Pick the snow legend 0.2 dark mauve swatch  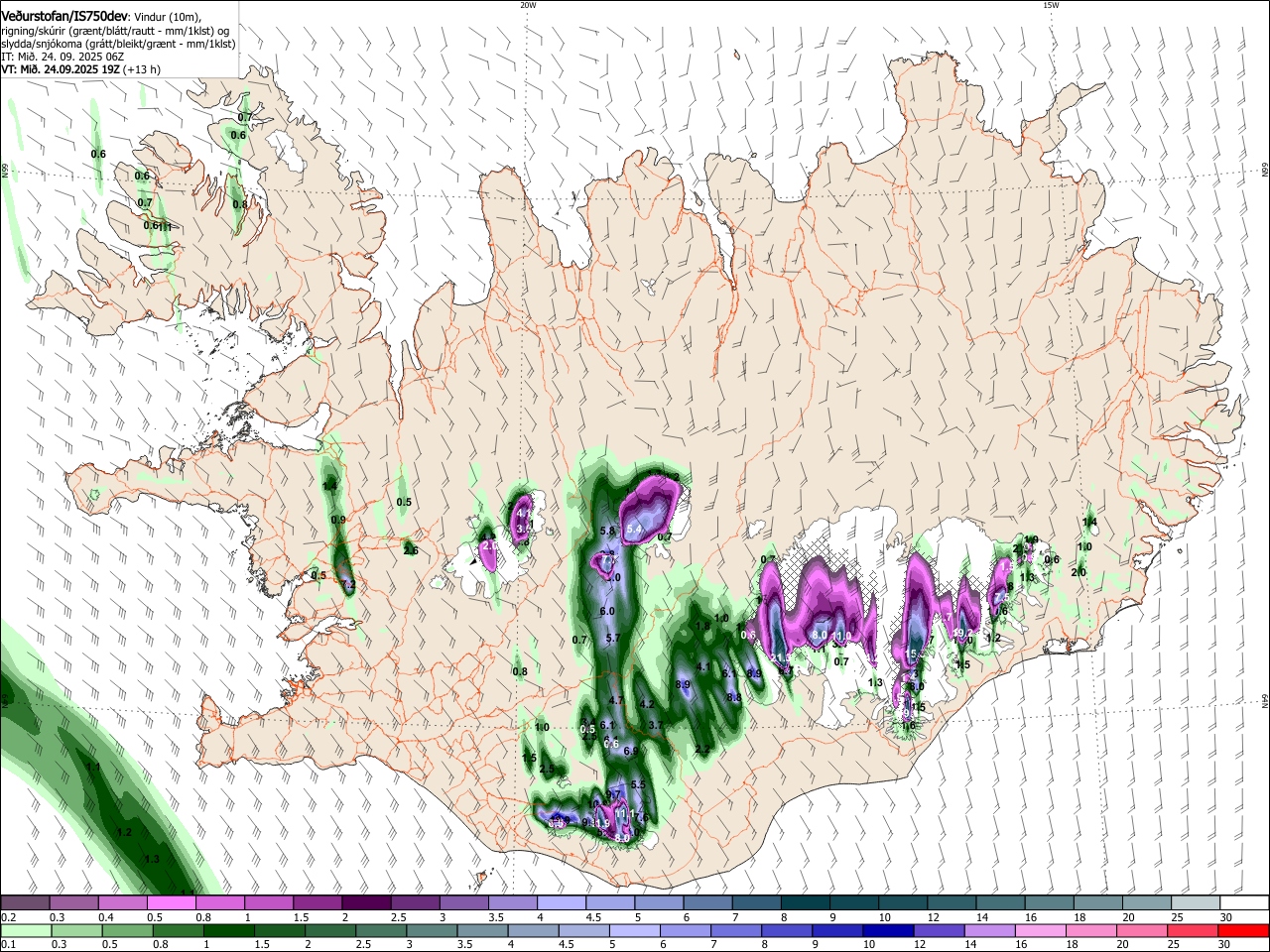click(25, 902)
